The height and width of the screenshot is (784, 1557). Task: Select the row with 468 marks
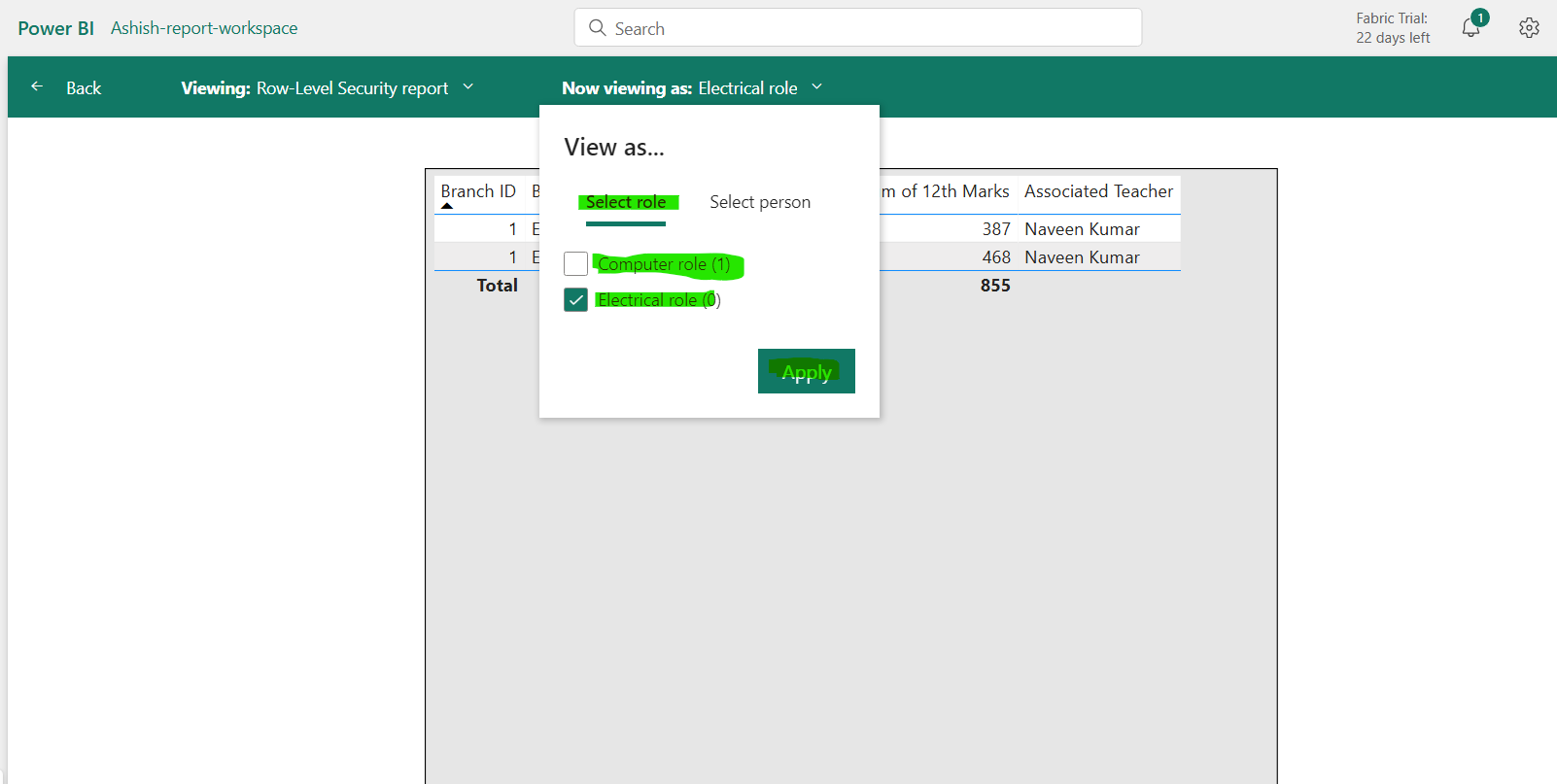point(996,257)
